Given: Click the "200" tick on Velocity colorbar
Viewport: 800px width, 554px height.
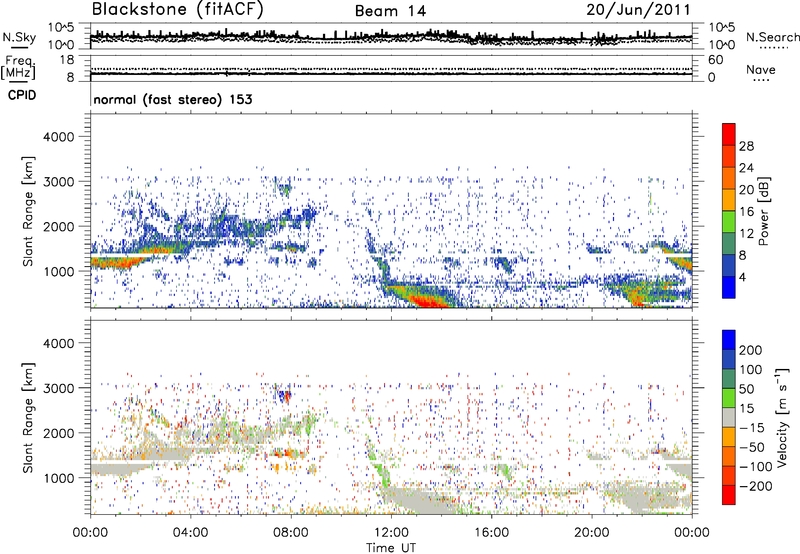Looking at the screenshot, I should 751,350.
